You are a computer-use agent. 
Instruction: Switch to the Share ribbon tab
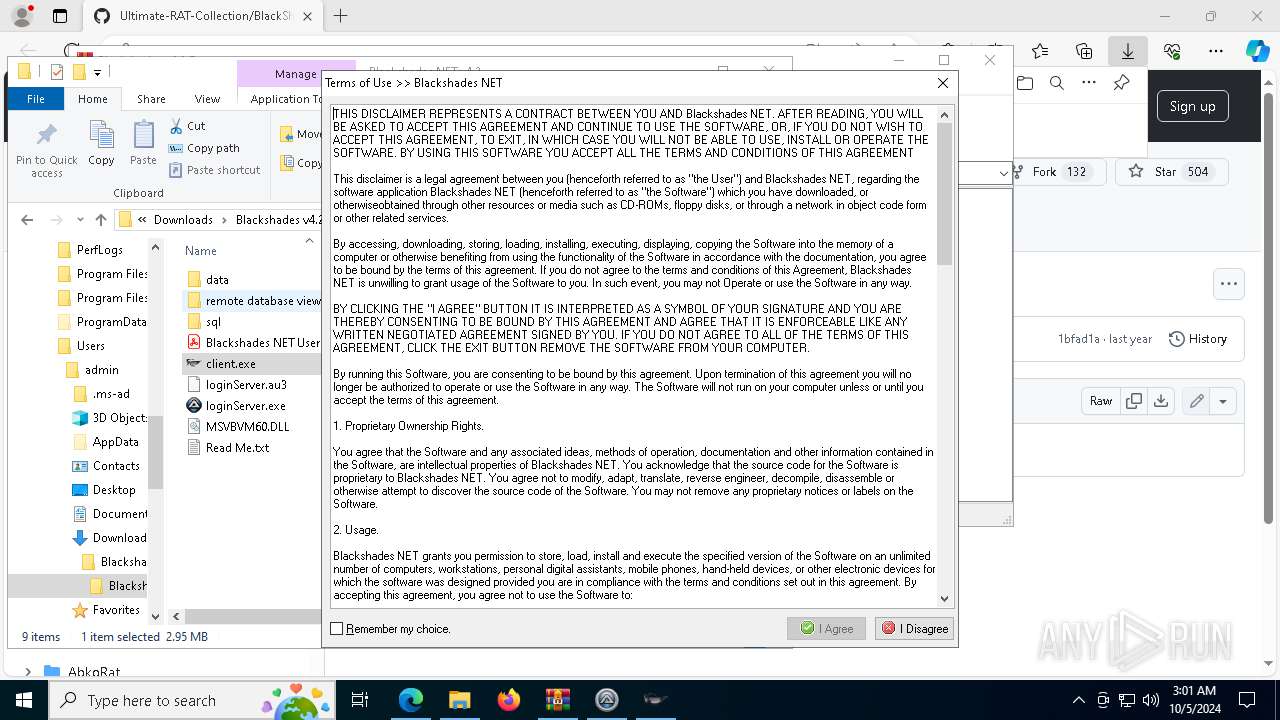(151, 99)
